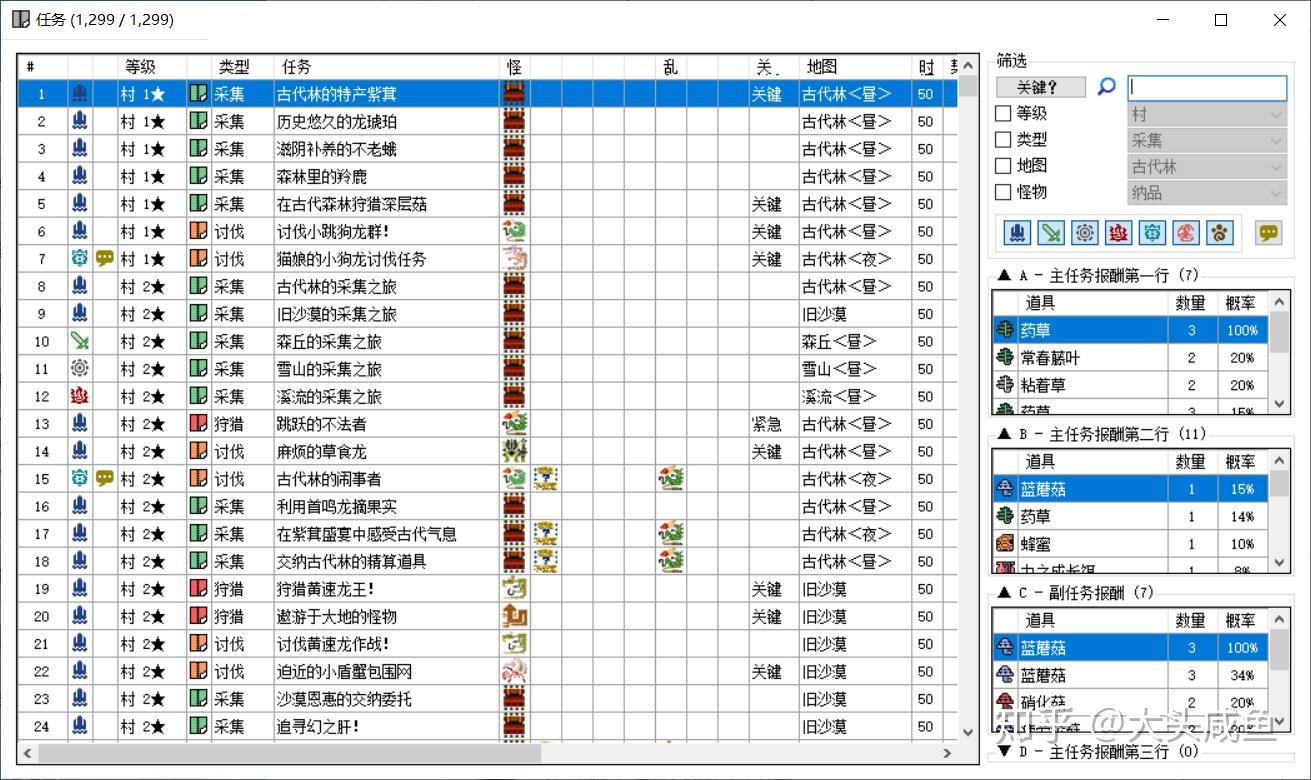This screenshot has height=780, width=1311.
Task: Click monster icon for 讨伐小跳狗龙群!
Action: [x=514, y=231]
